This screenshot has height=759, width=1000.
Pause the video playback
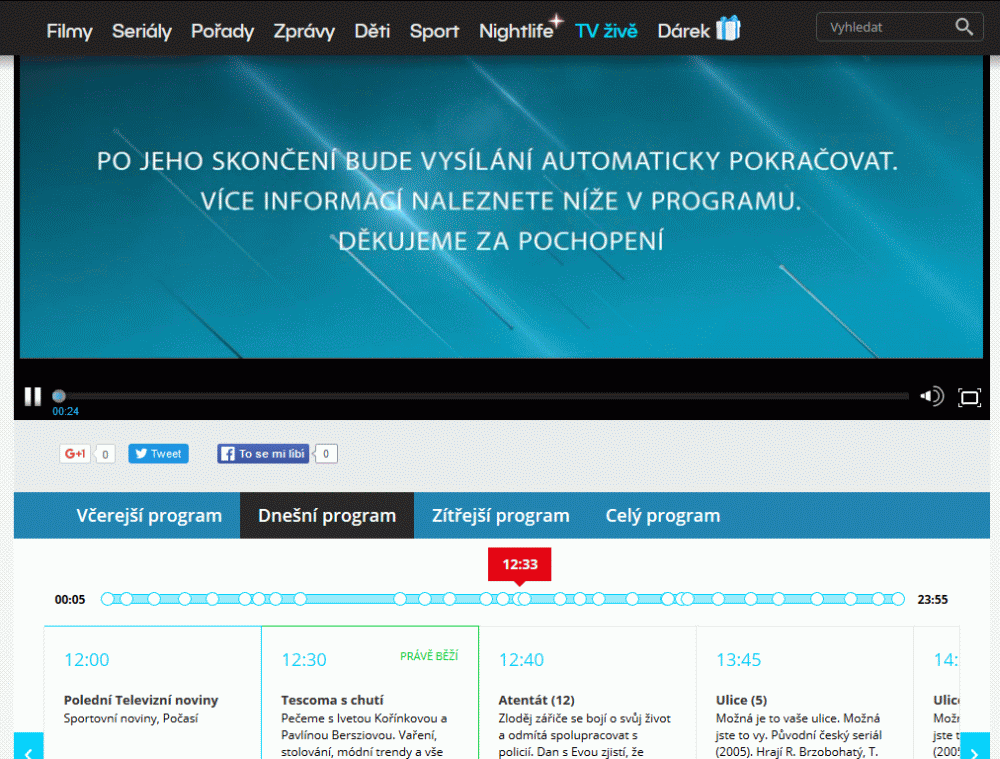pos(32,396)
